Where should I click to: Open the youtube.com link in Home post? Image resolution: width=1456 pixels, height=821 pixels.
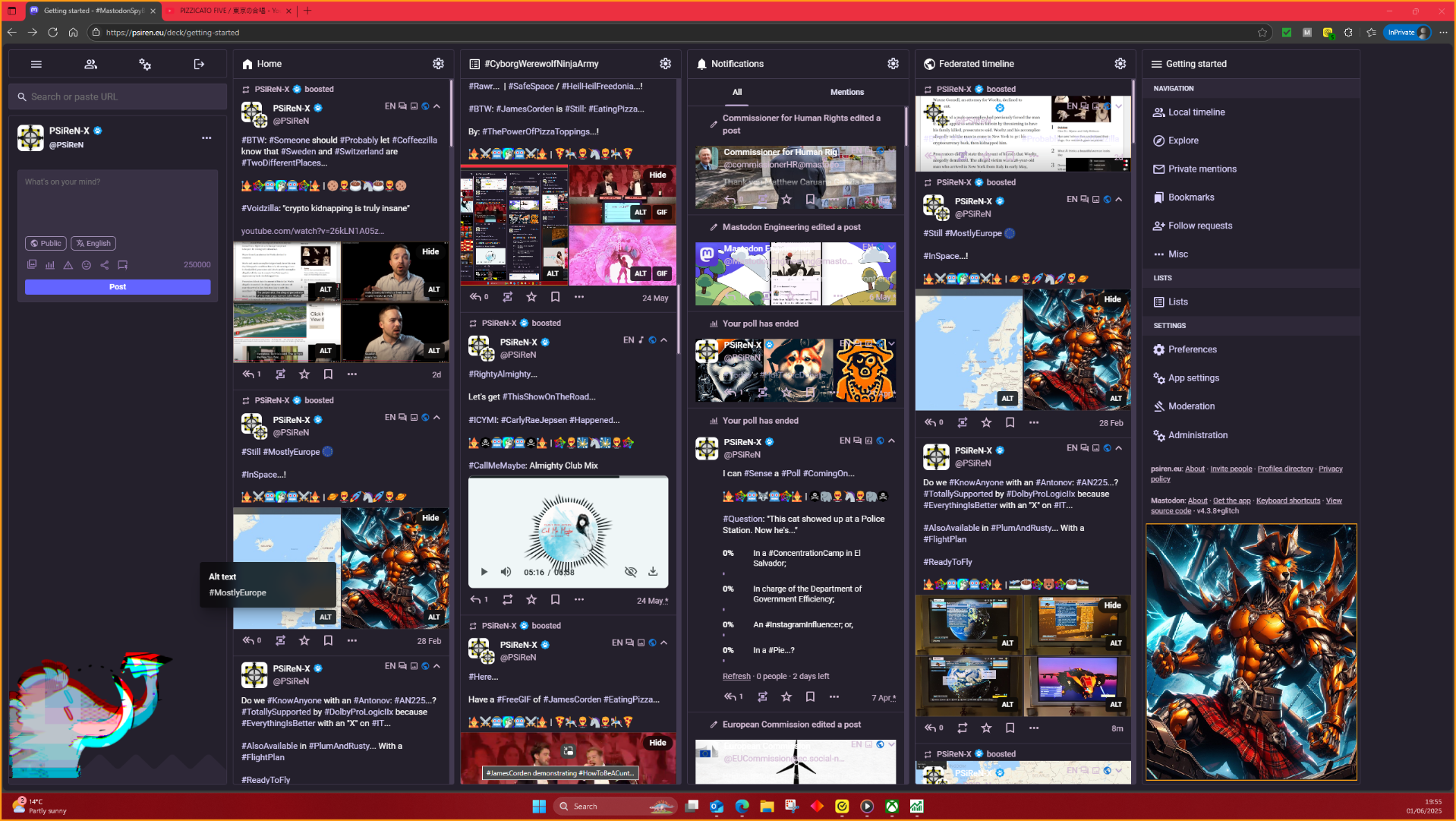[313, 232]
